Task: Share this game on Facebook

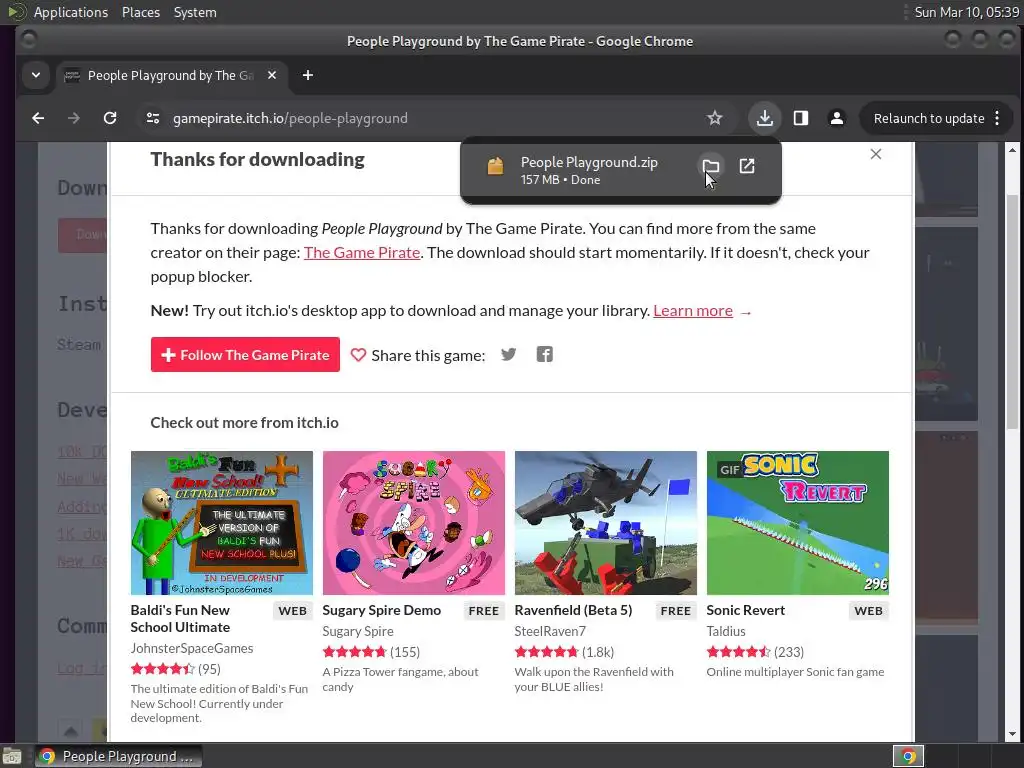Action: [544, 355]
